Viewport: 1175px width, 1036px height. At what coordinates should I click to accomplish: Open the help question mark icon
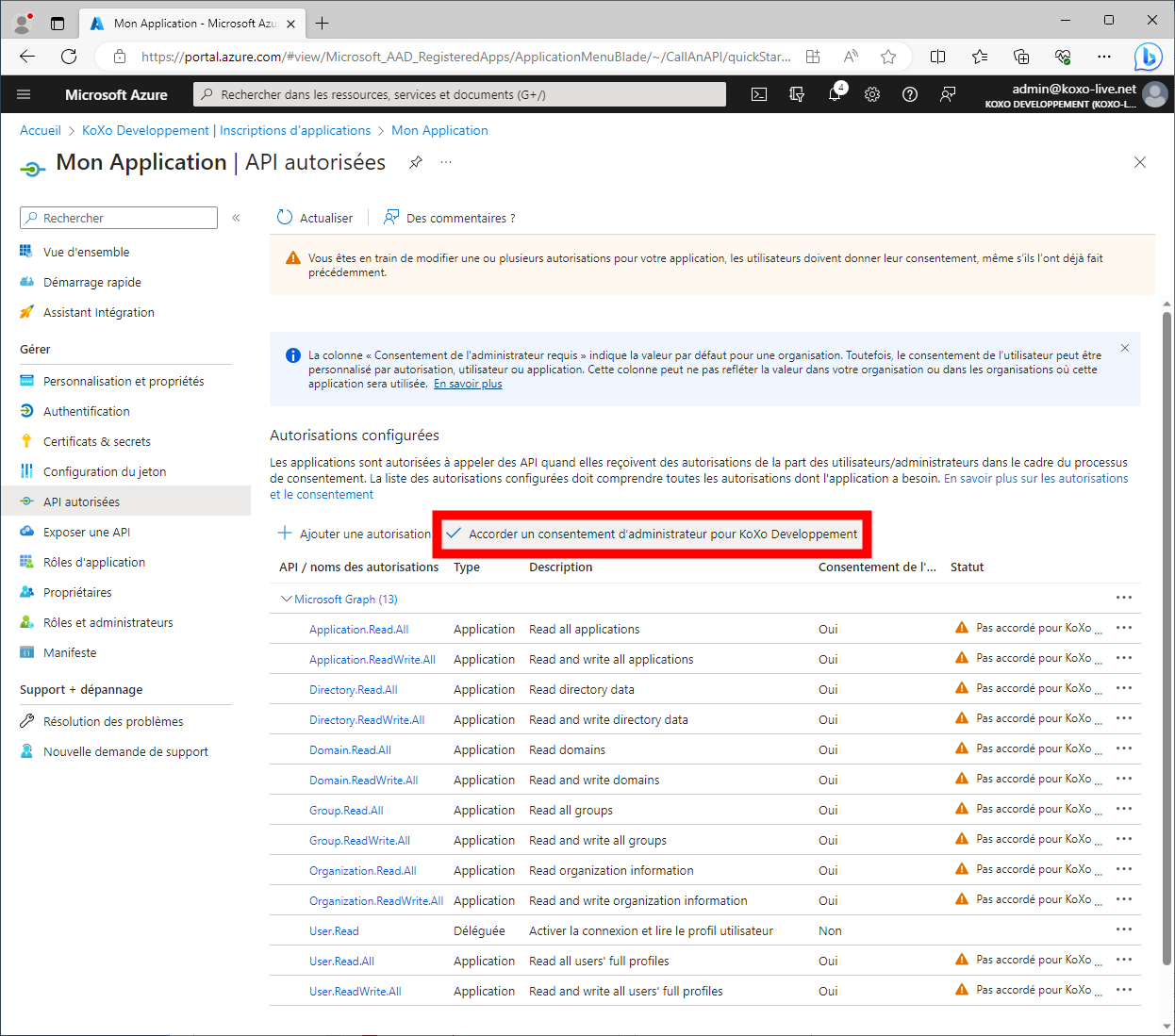click(910, 94)
